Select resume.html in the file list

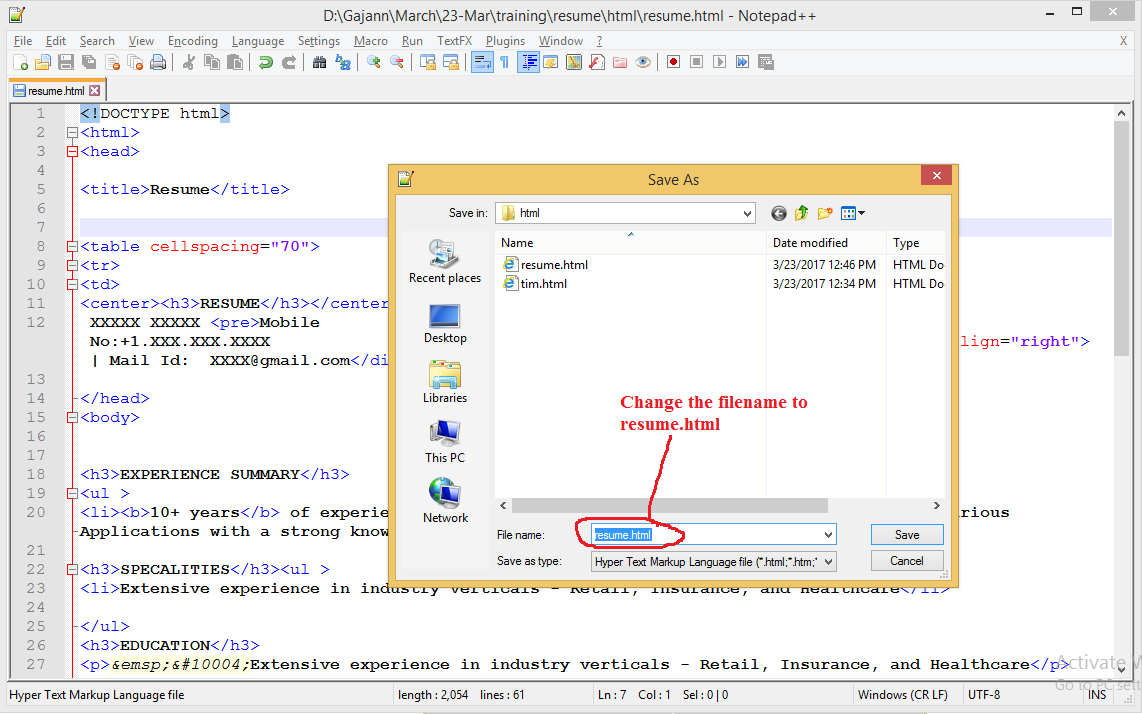point(546,265)
